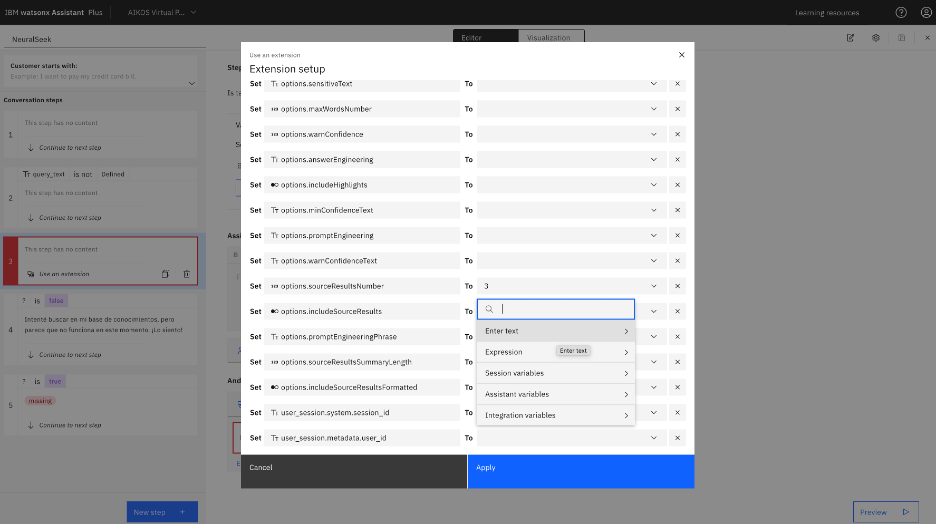Viewport: 936px width, 524px height.
Task: Open the dropdown for options.sourceResultsNumber value
Action: pyautogui.click(x=654, y=286)
